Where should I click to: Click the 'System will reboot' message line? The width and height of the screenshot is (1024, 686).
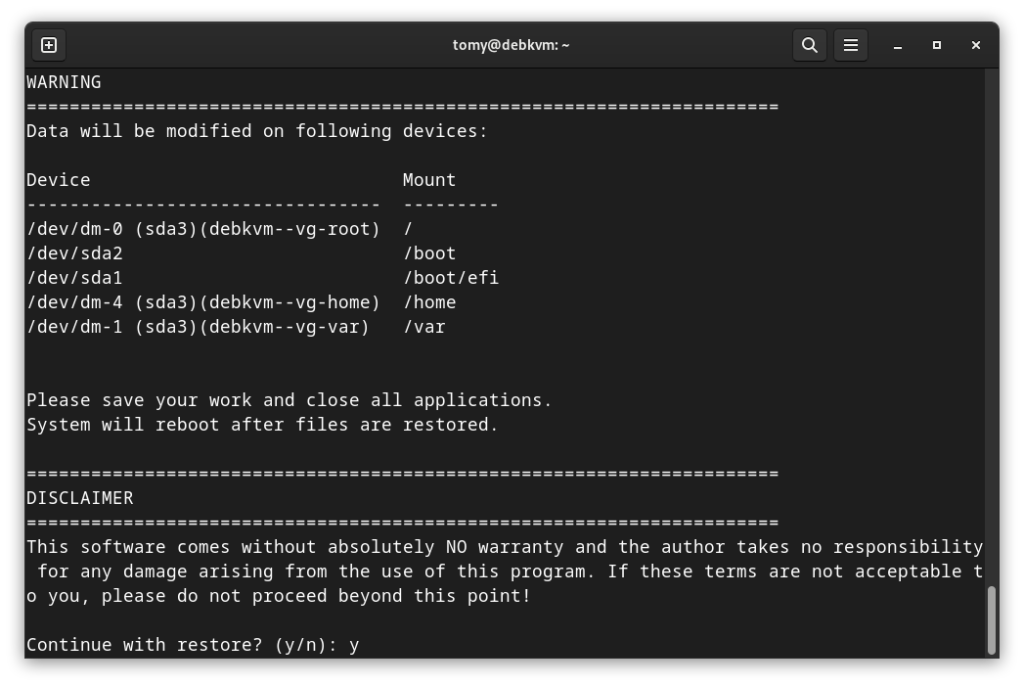pos(262,425)
